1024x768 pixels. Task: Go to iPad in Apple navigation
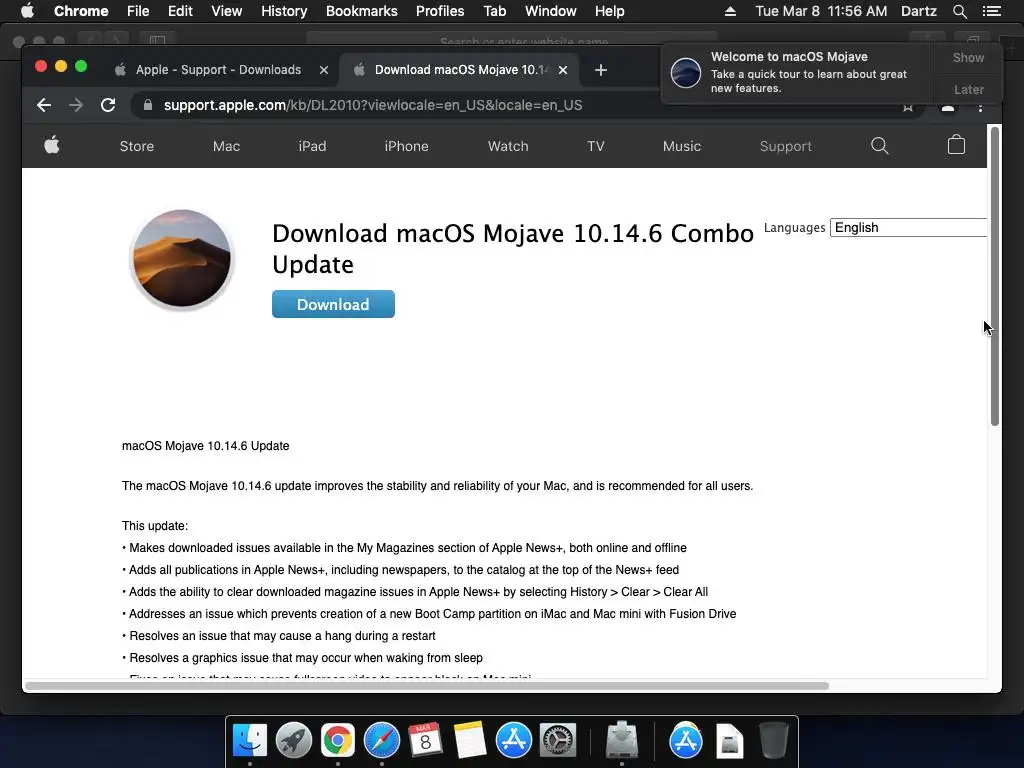(312, 146)
